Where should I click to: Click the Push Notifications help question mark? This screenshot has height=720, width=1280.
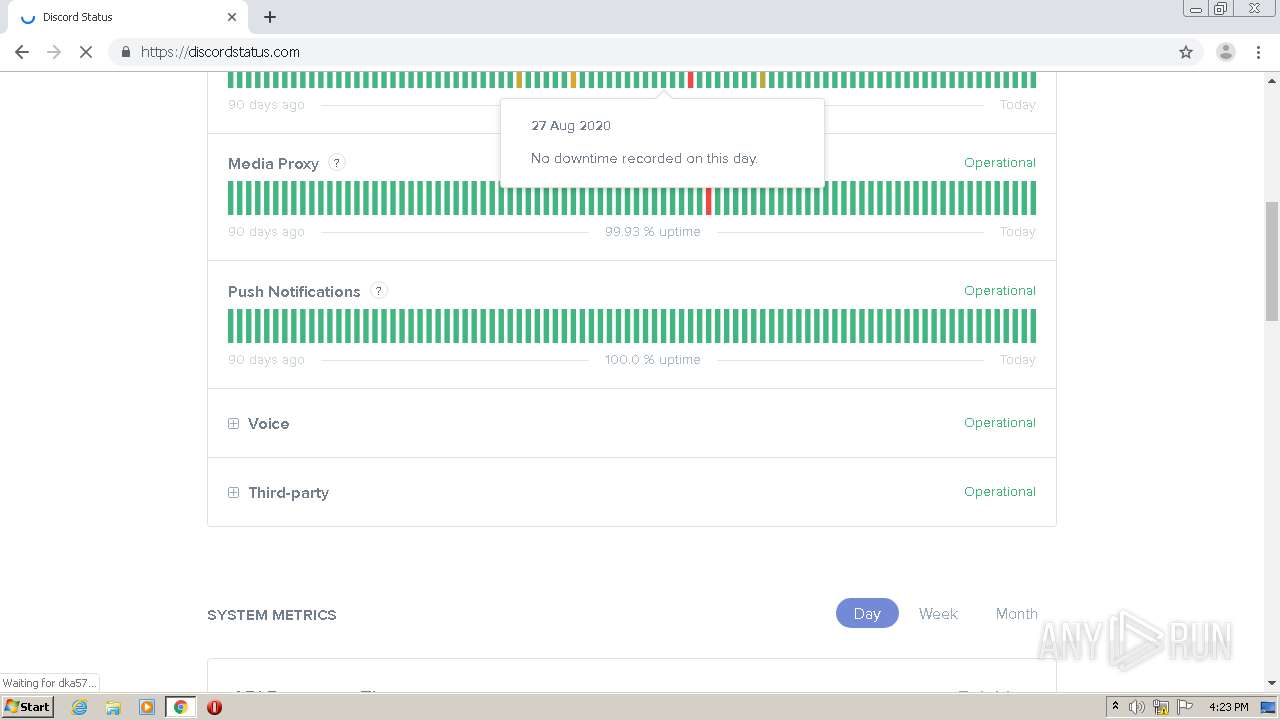[x=378, y=291]
